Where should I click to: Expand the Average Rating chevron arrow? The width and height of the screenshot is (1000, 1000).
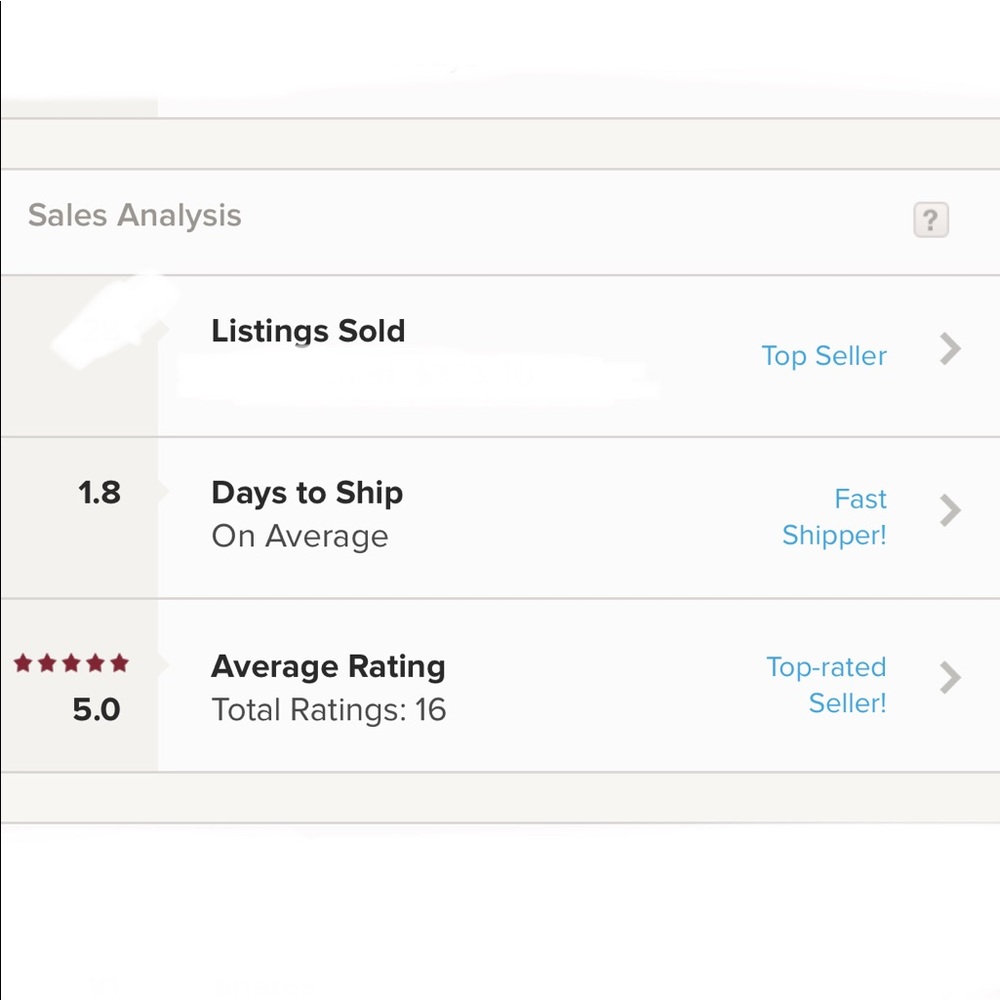tap(950, 678)
